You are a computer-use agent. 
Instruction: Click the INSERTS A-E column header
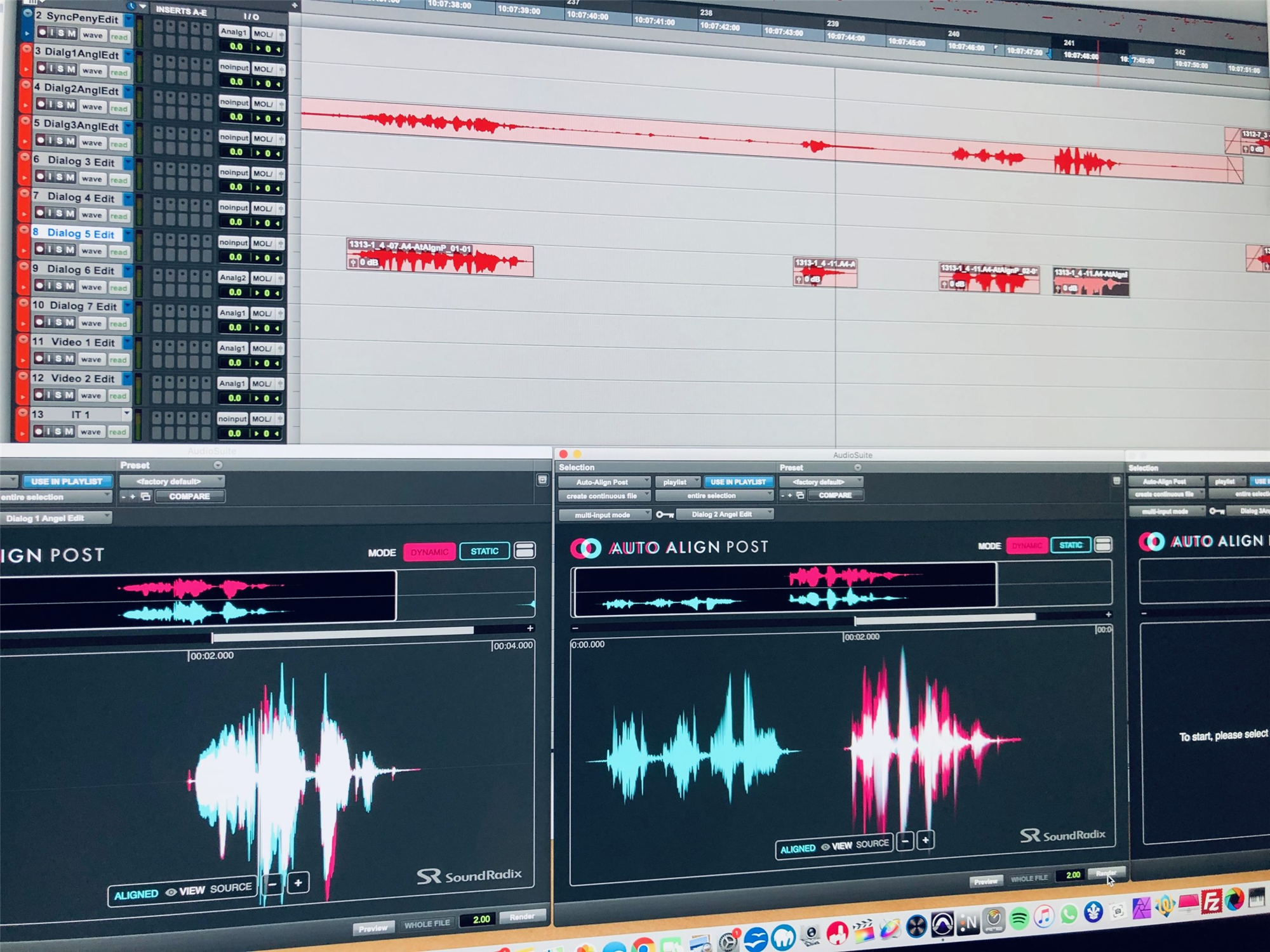pyautogui.click(x=182, y=11)
